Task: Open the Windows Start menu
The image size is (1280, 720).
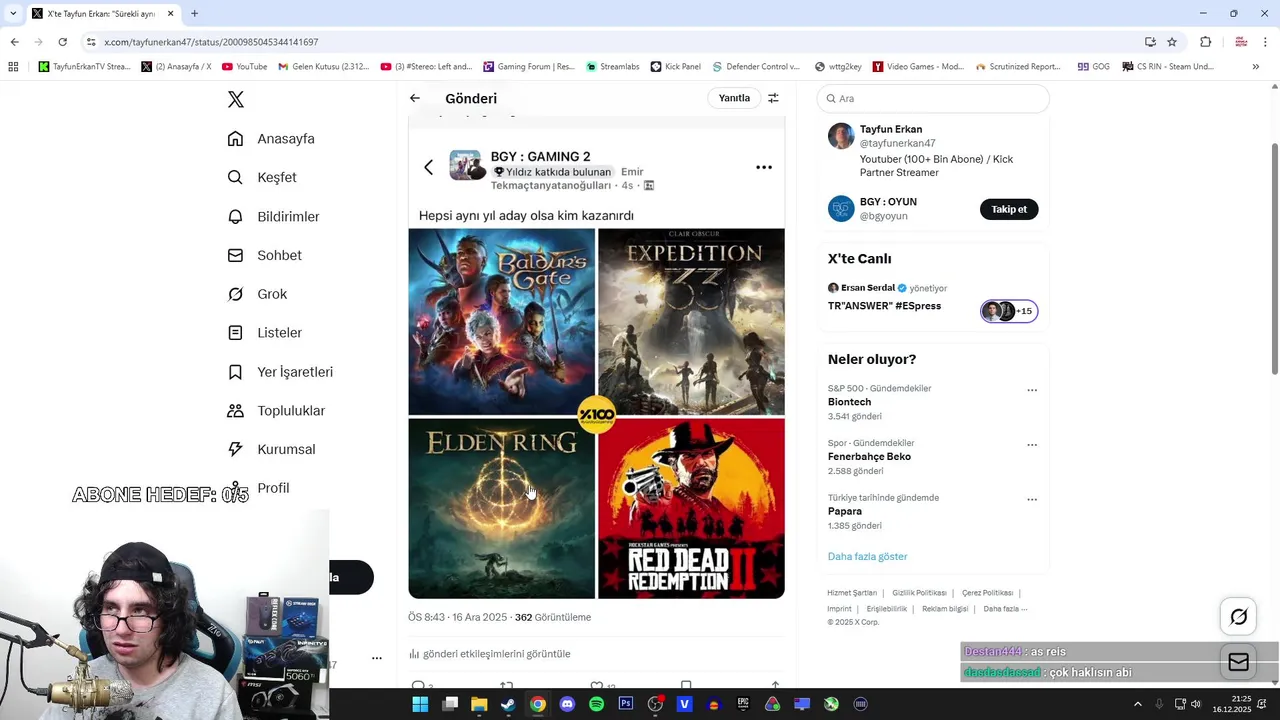Action: pos(420,704)
